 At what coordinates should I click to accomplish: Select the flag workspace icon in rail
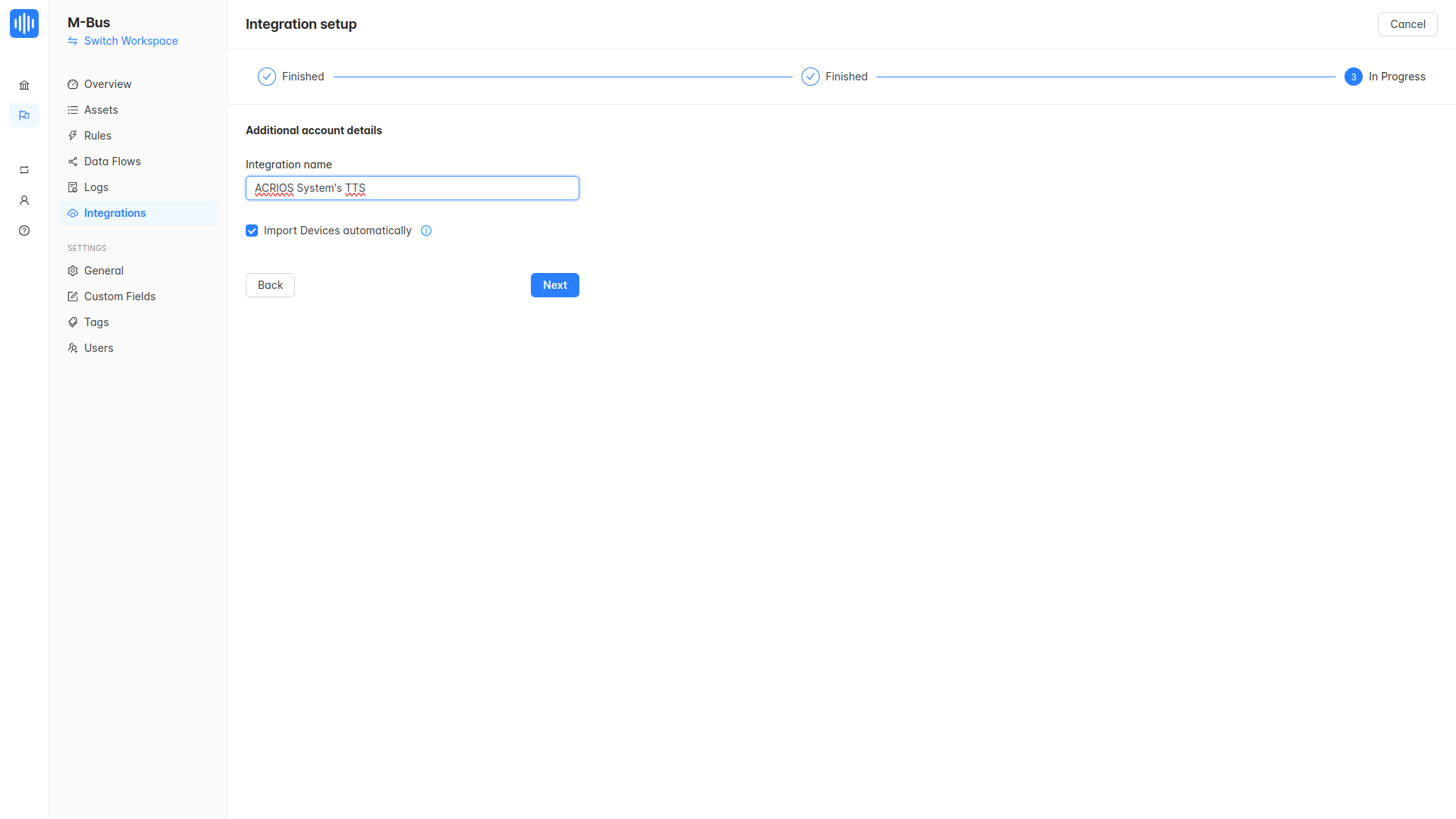[x=24, y=115]
